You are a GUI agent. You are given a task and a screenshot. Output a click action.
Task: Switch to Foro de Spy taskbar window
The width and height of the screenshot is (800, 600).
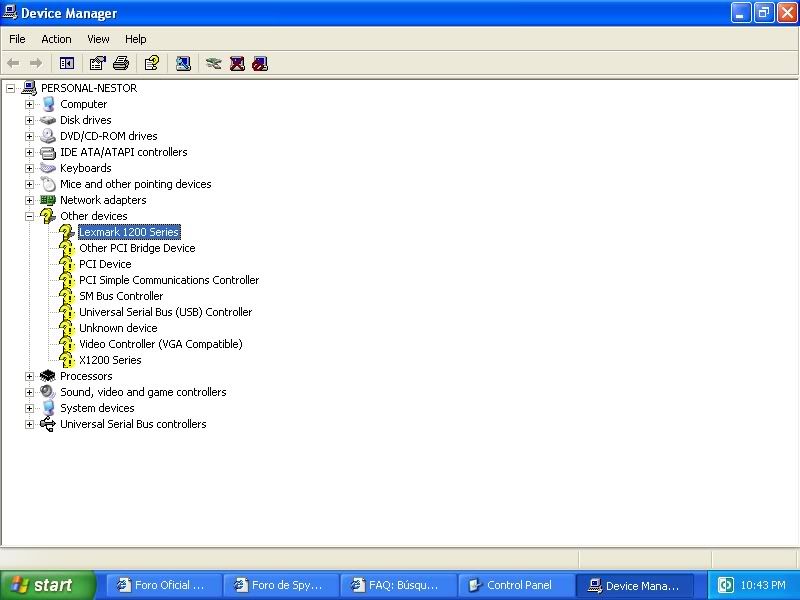282,585
